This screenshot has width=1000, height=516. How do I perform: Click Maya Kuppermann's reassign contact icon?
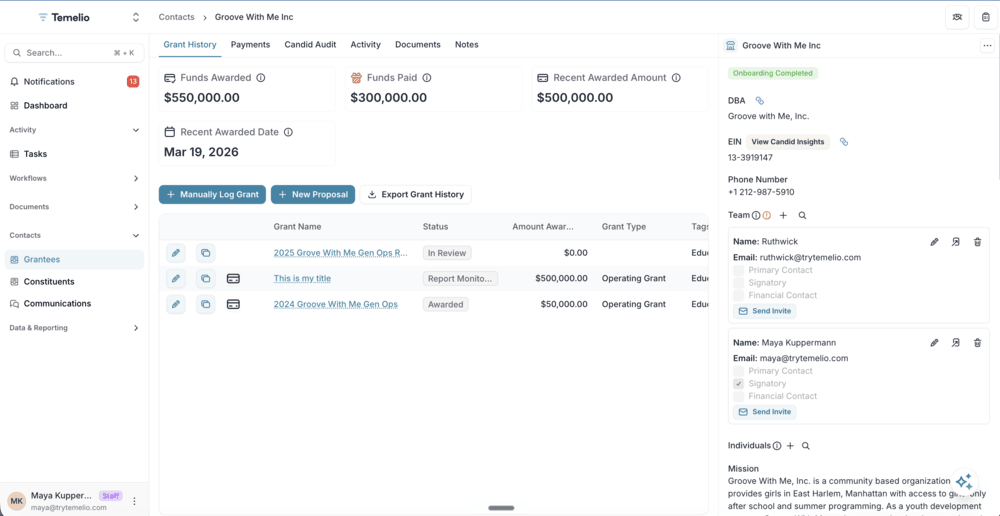click(x=955, y=343)
